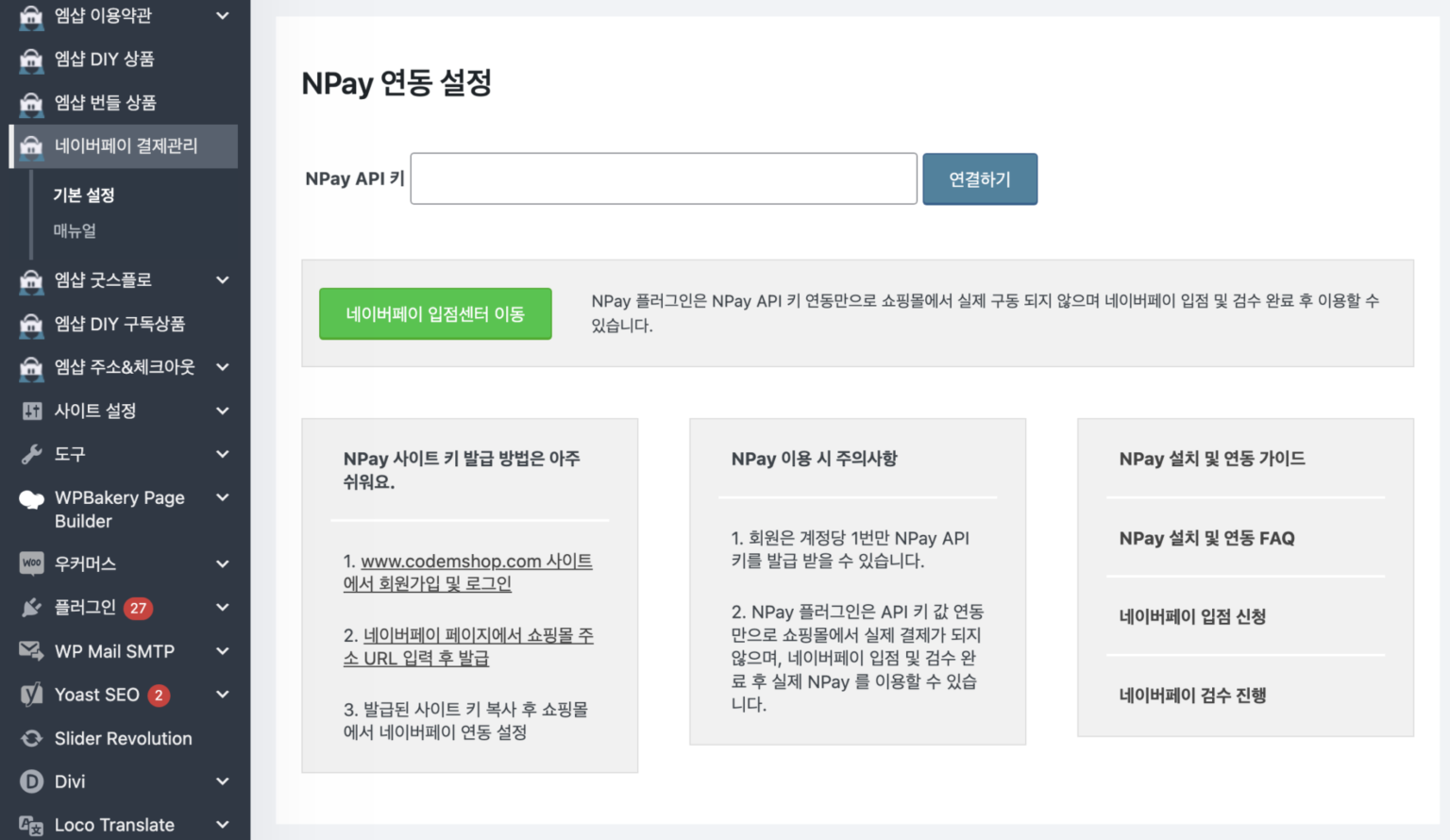Click the 네이버페이 결제관리 shopping bag icon
1450x840 pixels.
coord(31,146)
